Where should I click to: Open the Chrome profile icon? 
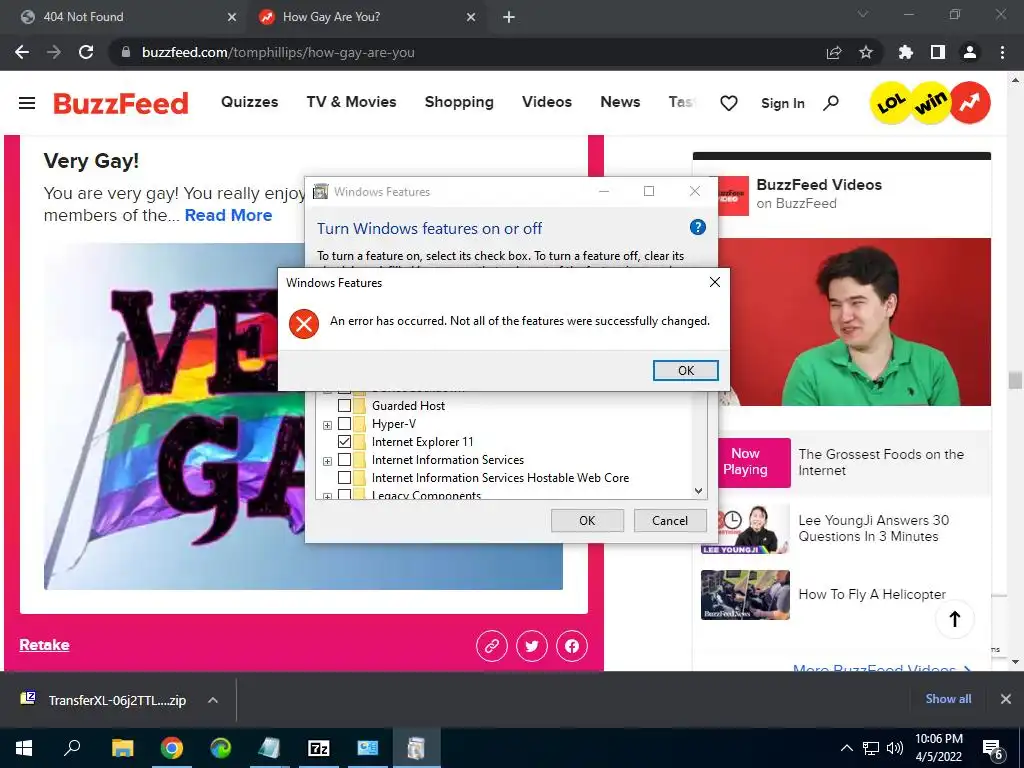click(970, 52)
